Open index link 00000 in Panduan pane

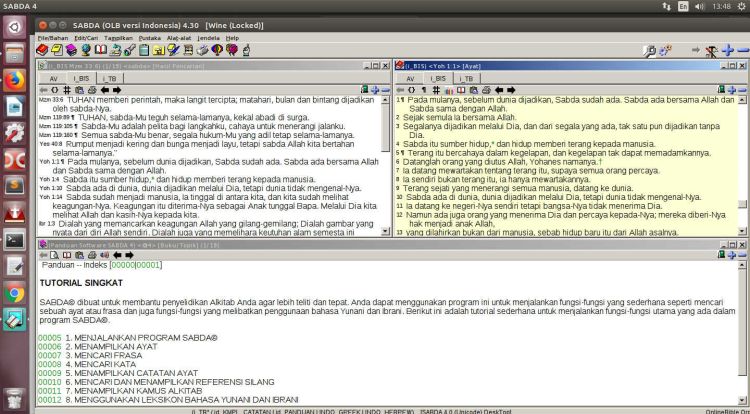123,265
